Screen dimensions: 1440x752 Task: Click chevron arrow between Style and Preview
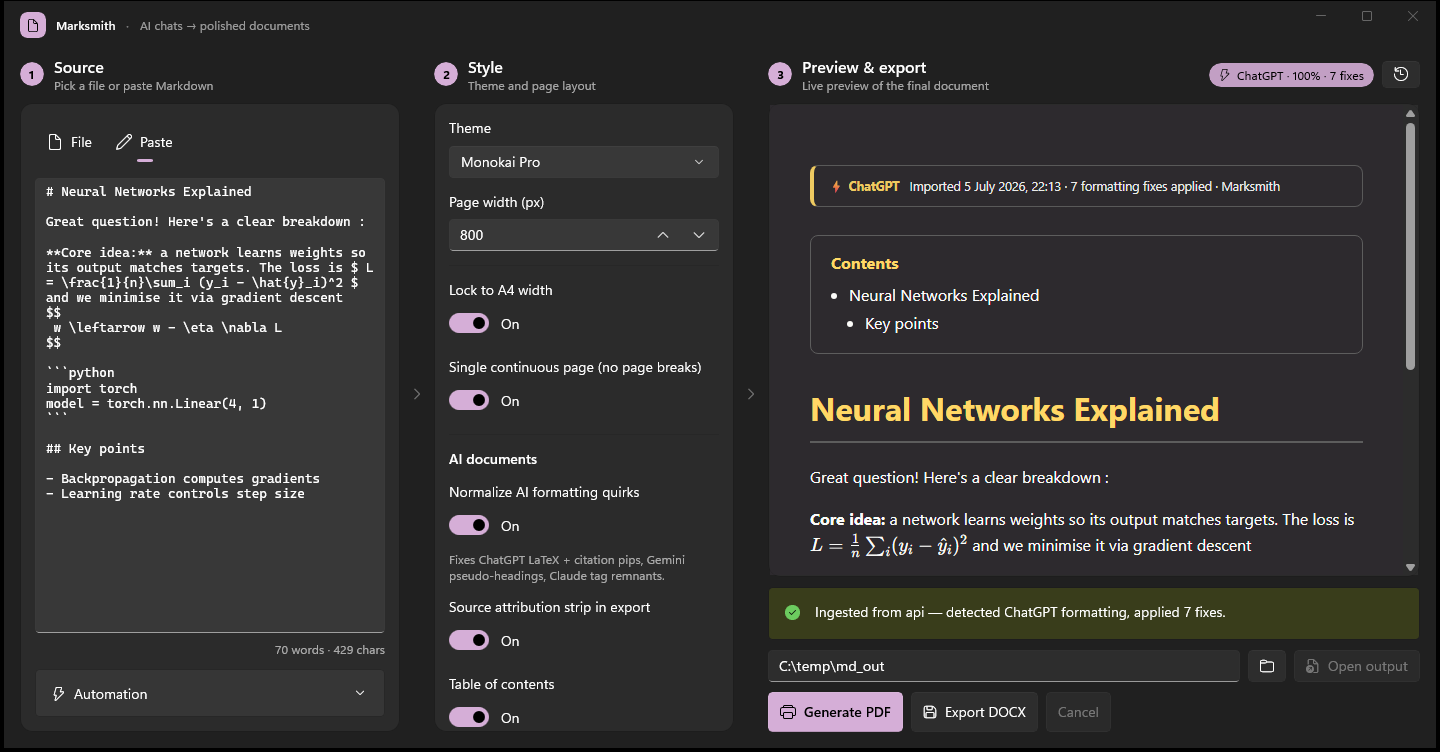(751, 394)
